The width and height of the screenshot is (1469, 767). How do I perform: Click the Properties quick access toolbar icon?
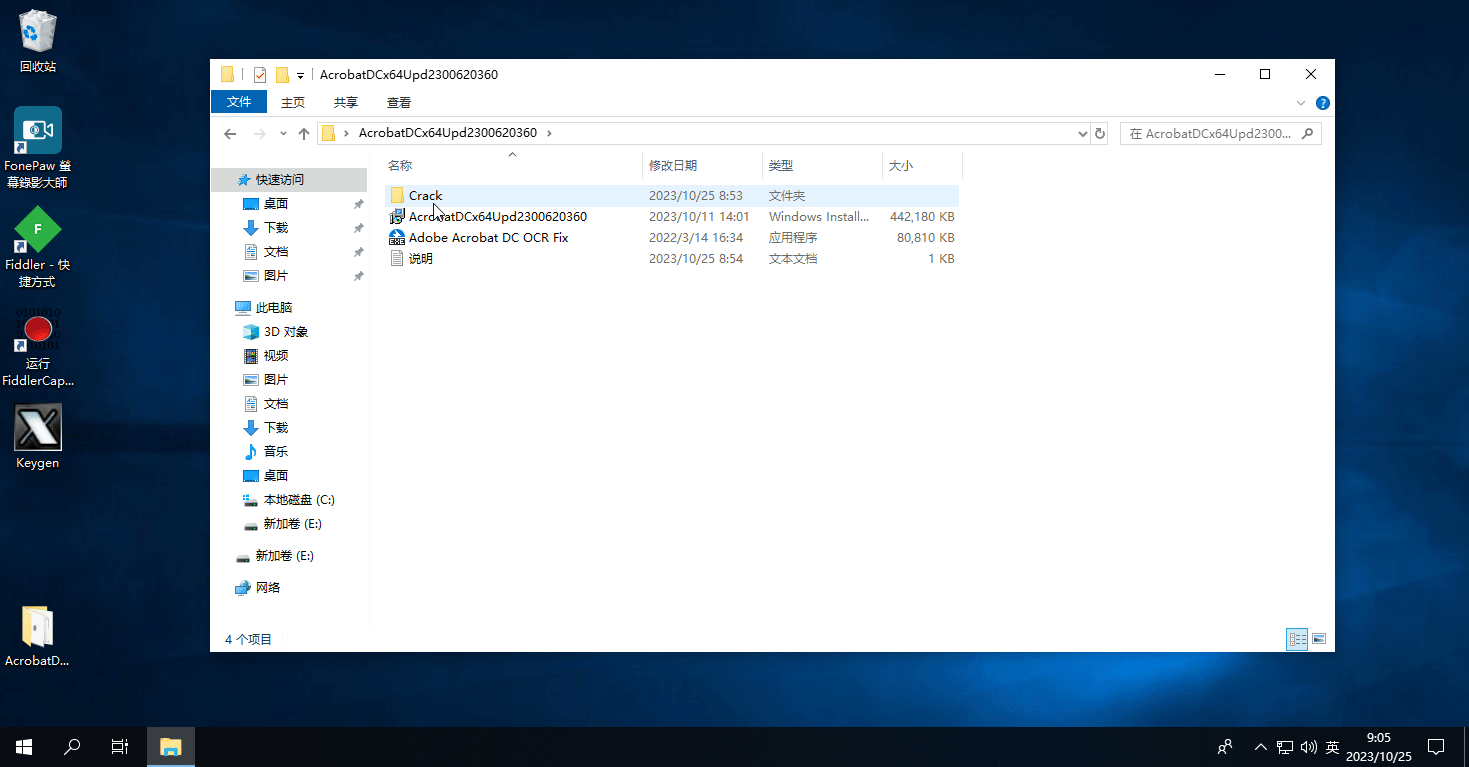pyautogui.click(x=260, y=75)
